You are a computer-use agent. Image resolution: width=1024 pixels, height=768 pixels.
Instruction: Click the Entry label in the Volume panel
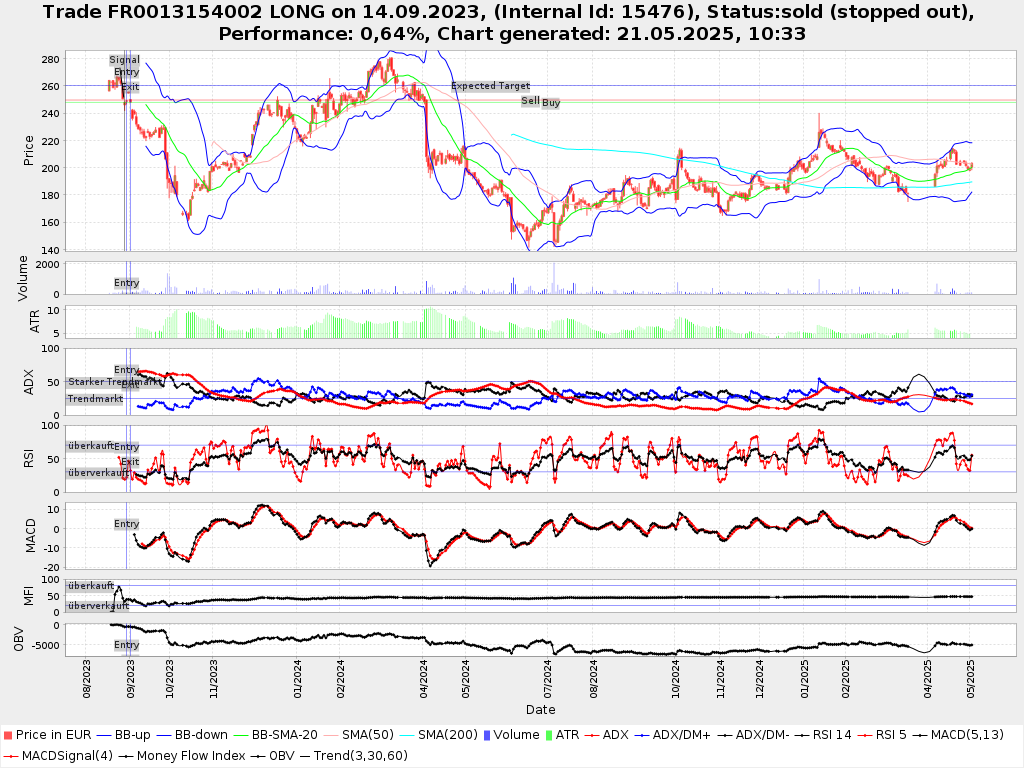(x=126, y=283)
